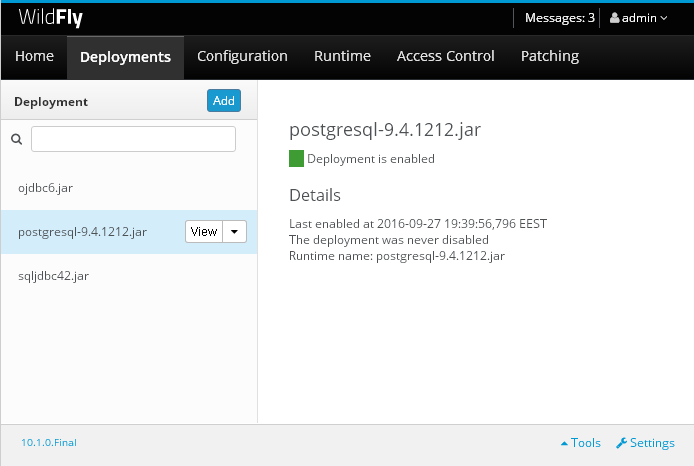The height and width of the screenshot is (466, 694).
Task: Switch to the Configuration tab
Action: pyautogui.click(x=242, y=56)
